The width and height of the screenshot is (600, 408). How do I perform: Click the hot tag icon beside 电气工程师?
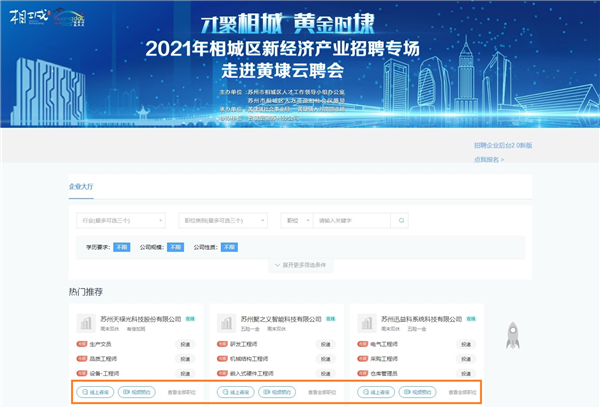(364, 344)
